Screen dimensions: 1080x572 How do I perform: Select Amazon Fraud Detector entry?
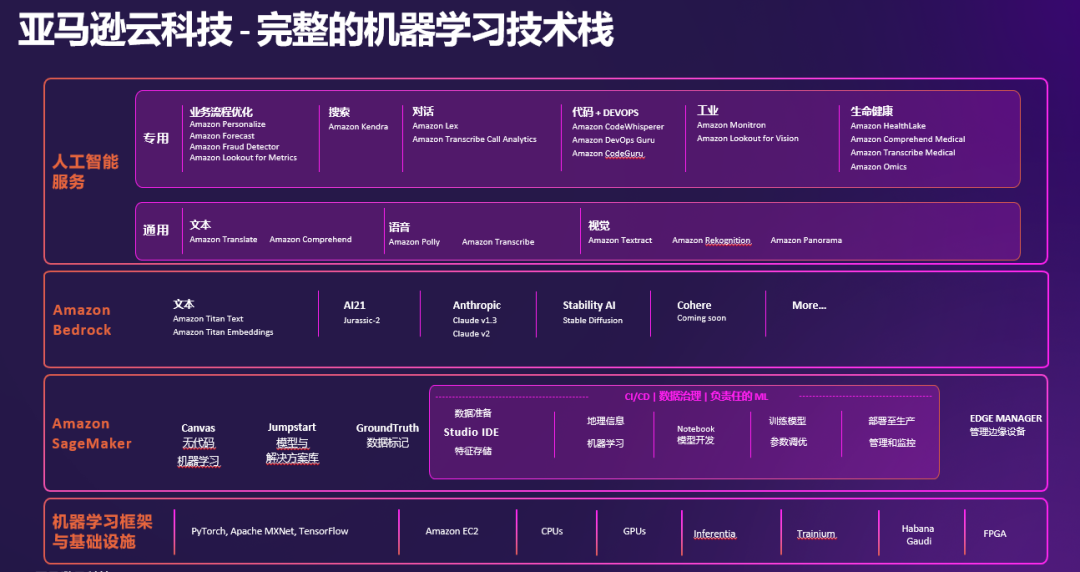pos(234,147)
